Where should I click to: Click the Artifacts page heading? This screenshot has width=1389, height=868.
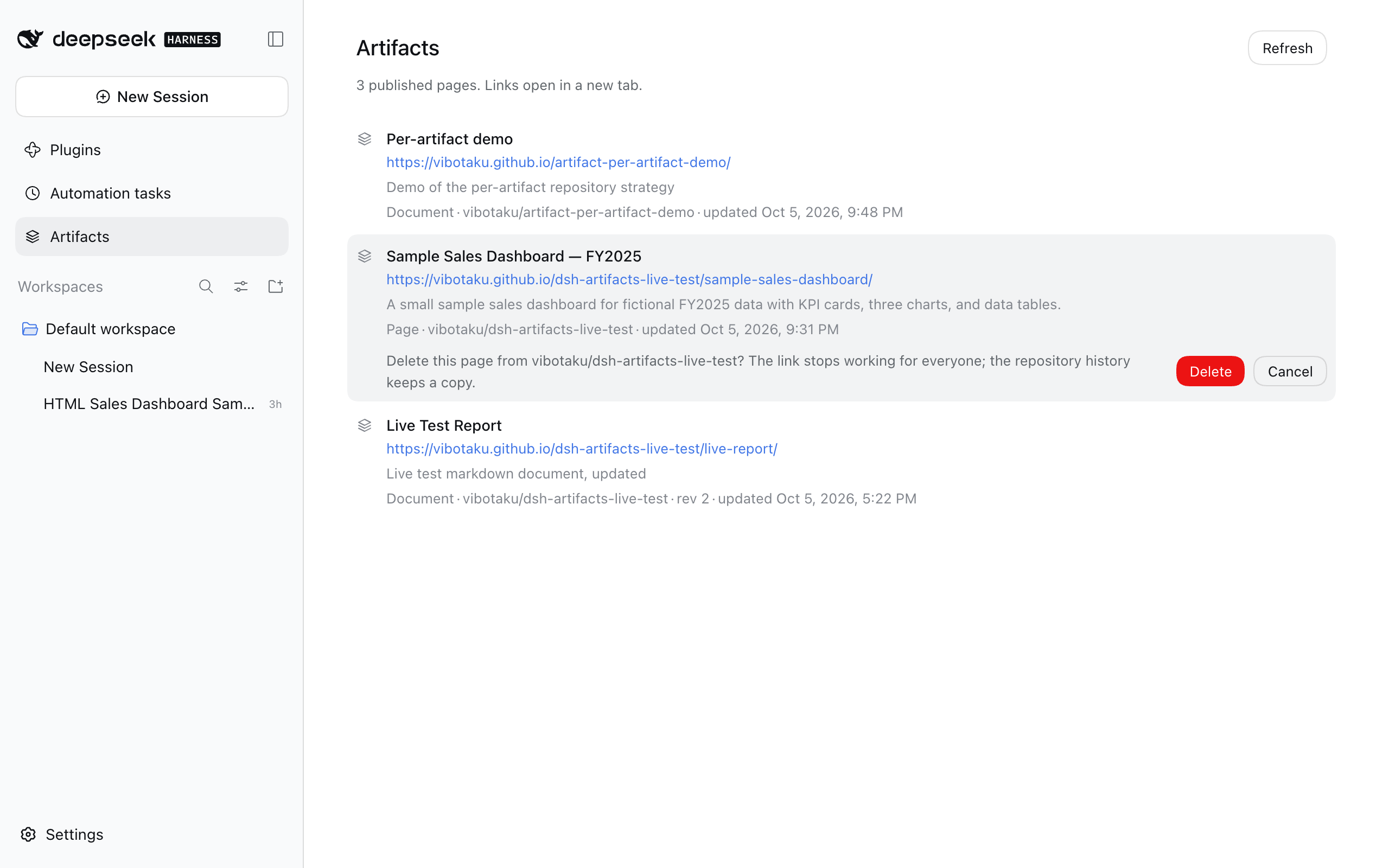398,48
